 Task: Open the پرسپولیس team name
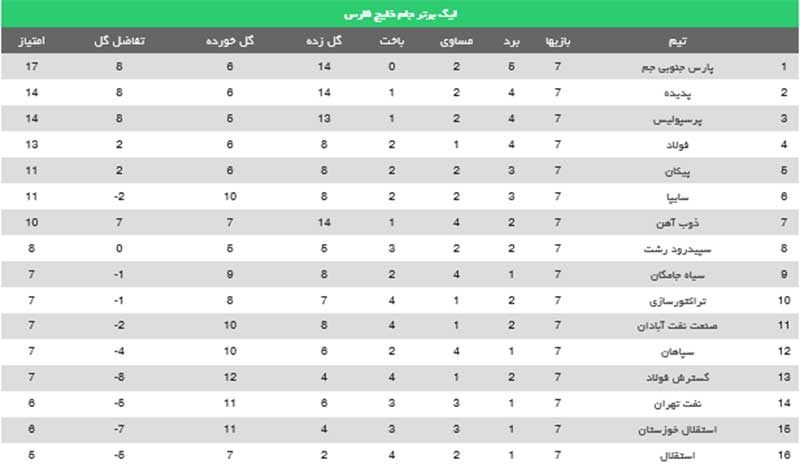677,119
